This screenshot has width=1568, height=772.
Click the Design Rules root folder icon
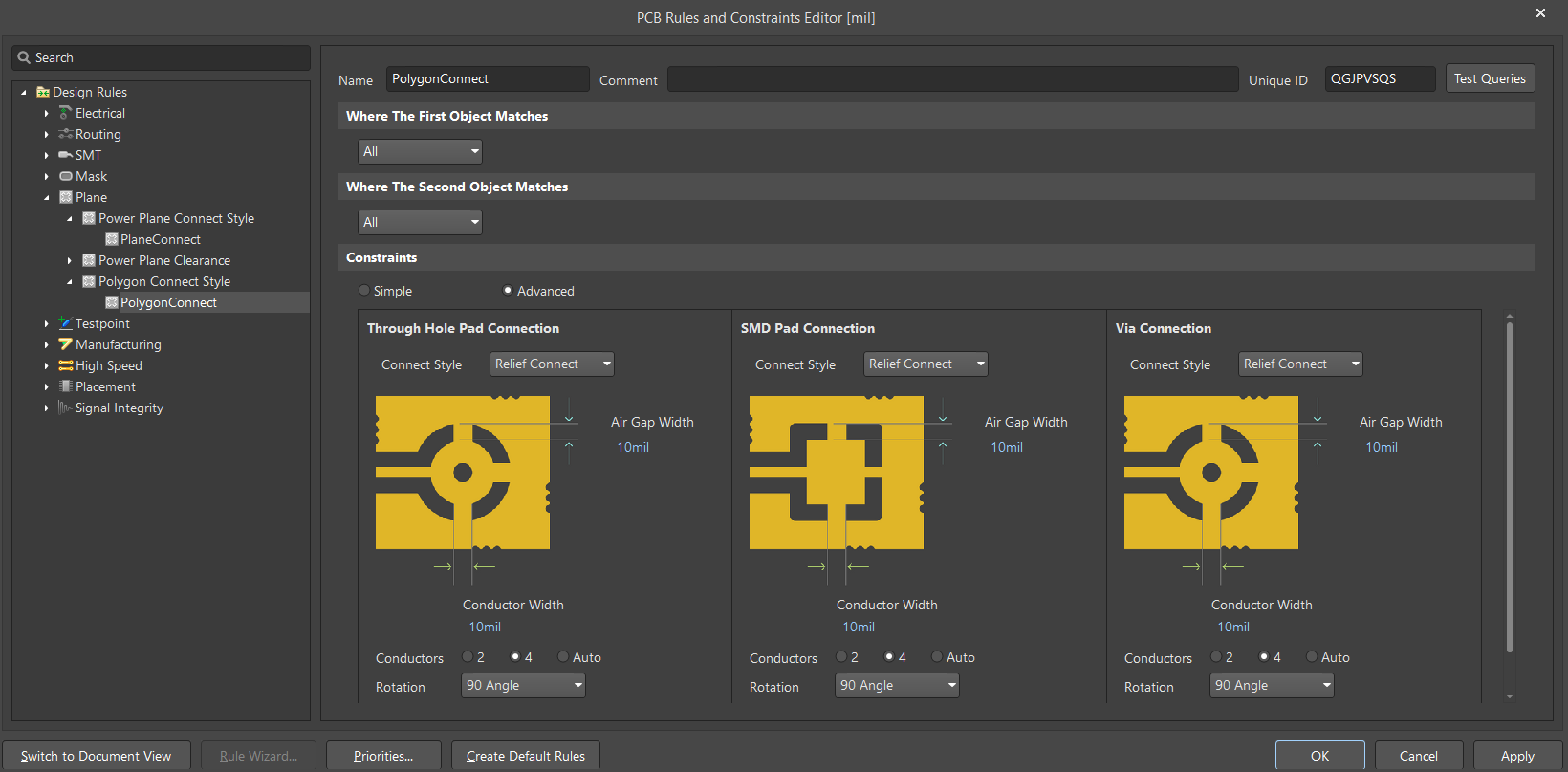coord(43,92)
